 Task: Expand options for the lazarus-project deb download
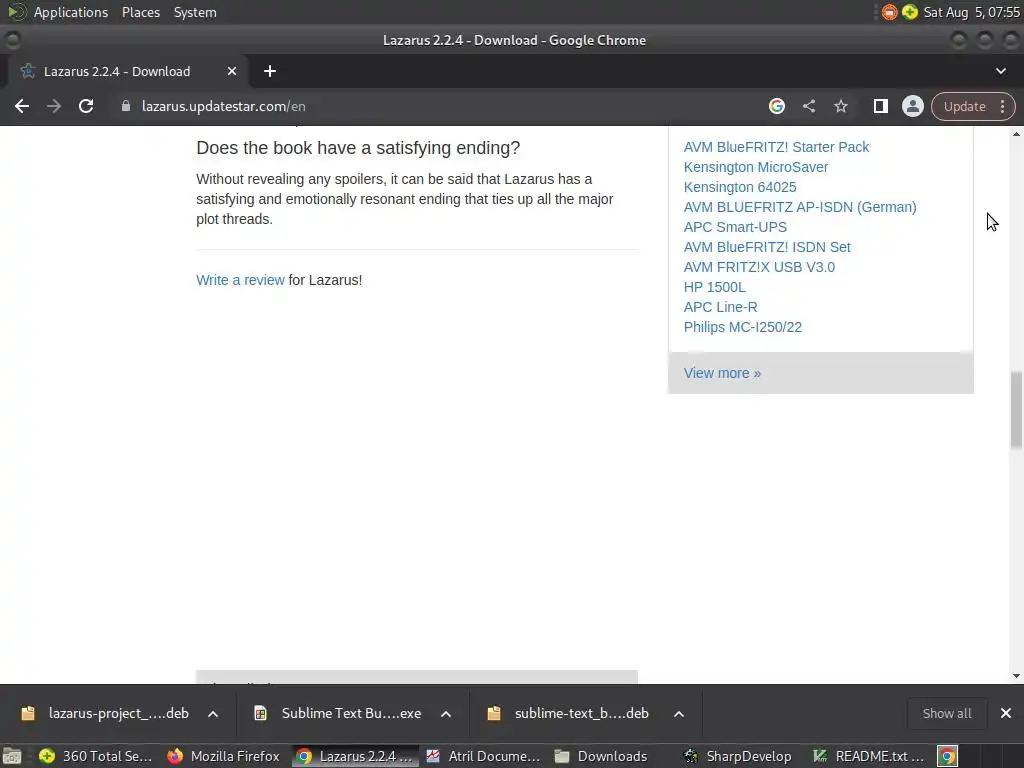click(213, 714)
